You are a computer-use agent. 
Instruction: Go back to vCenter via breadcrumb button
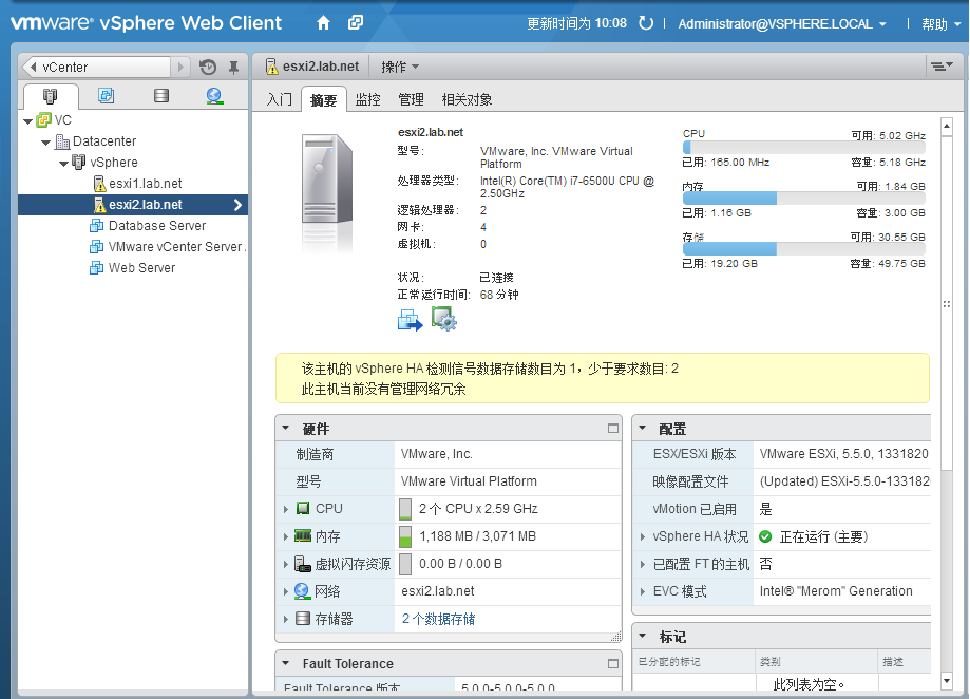click(96, 67)
